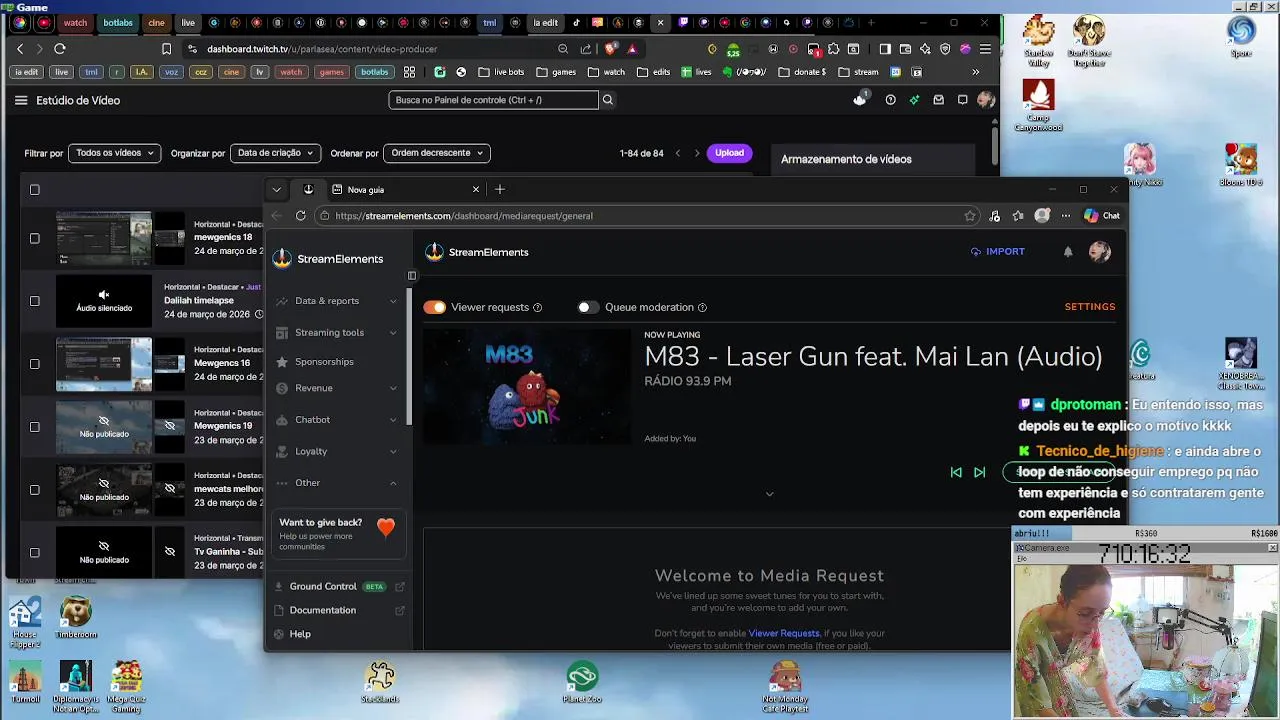Reload the Twitch dashboard page
Image resolution: width=1280 pixels, height=720 pixels.
60,48
